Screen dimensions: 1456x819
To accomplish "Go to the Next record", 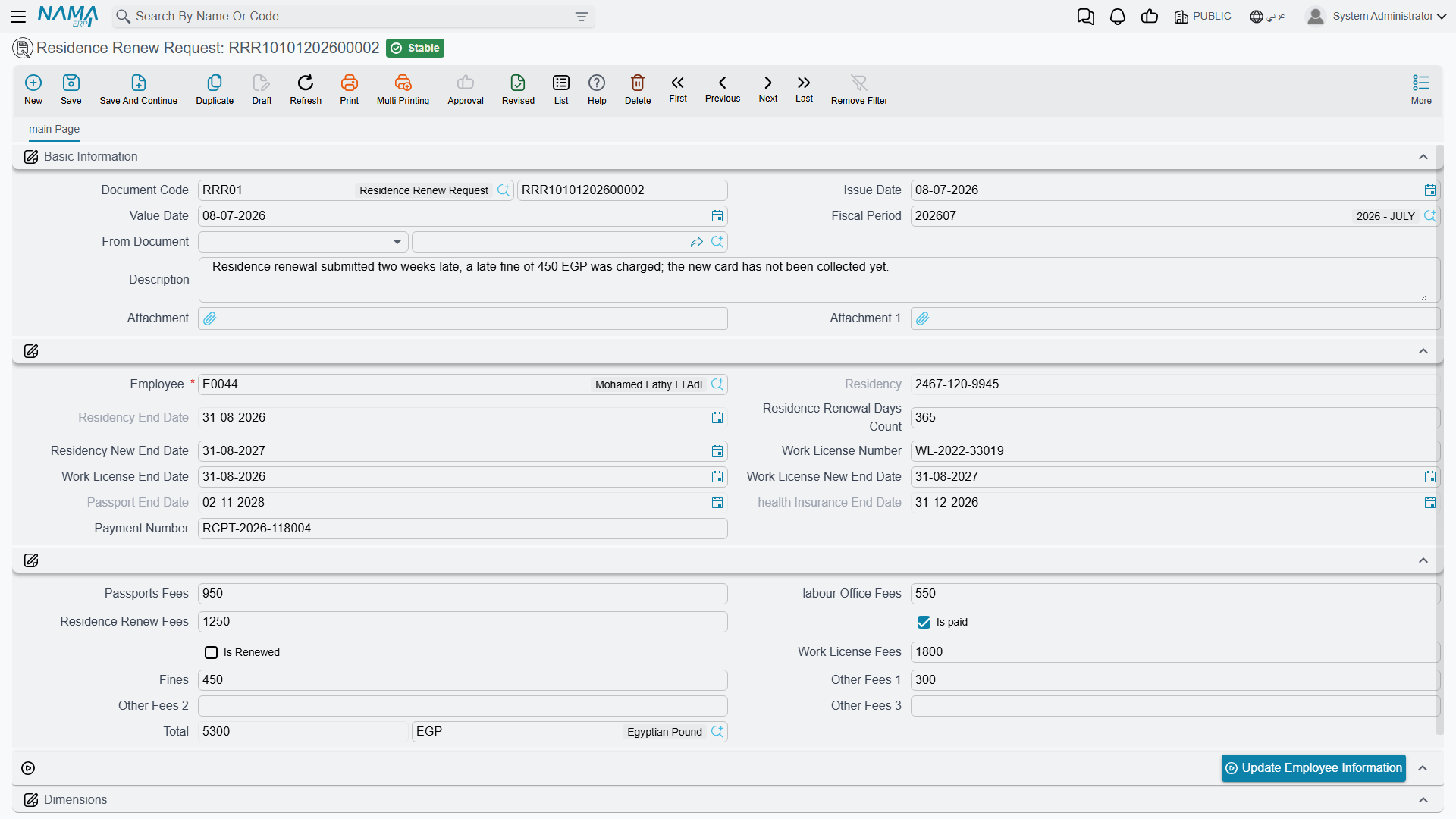I will pos(768,88).
